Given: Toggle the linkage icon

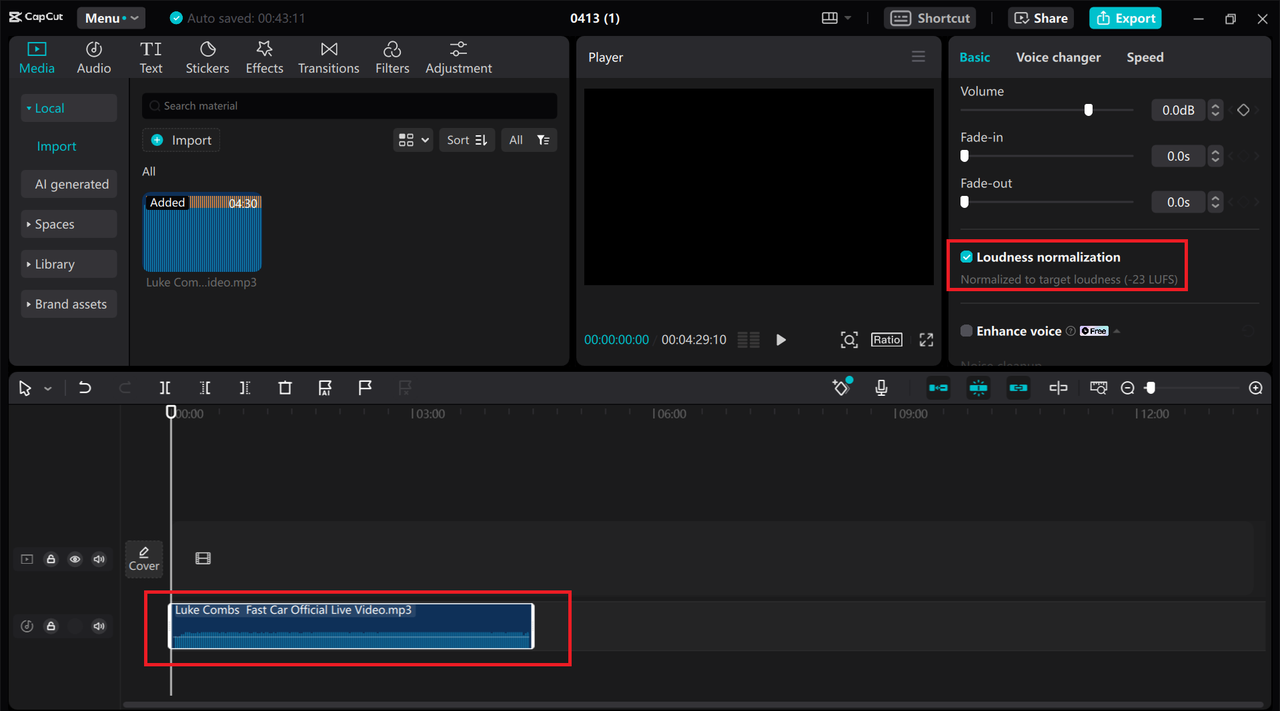Looking at the screenshot, I should coord(1018,388).
